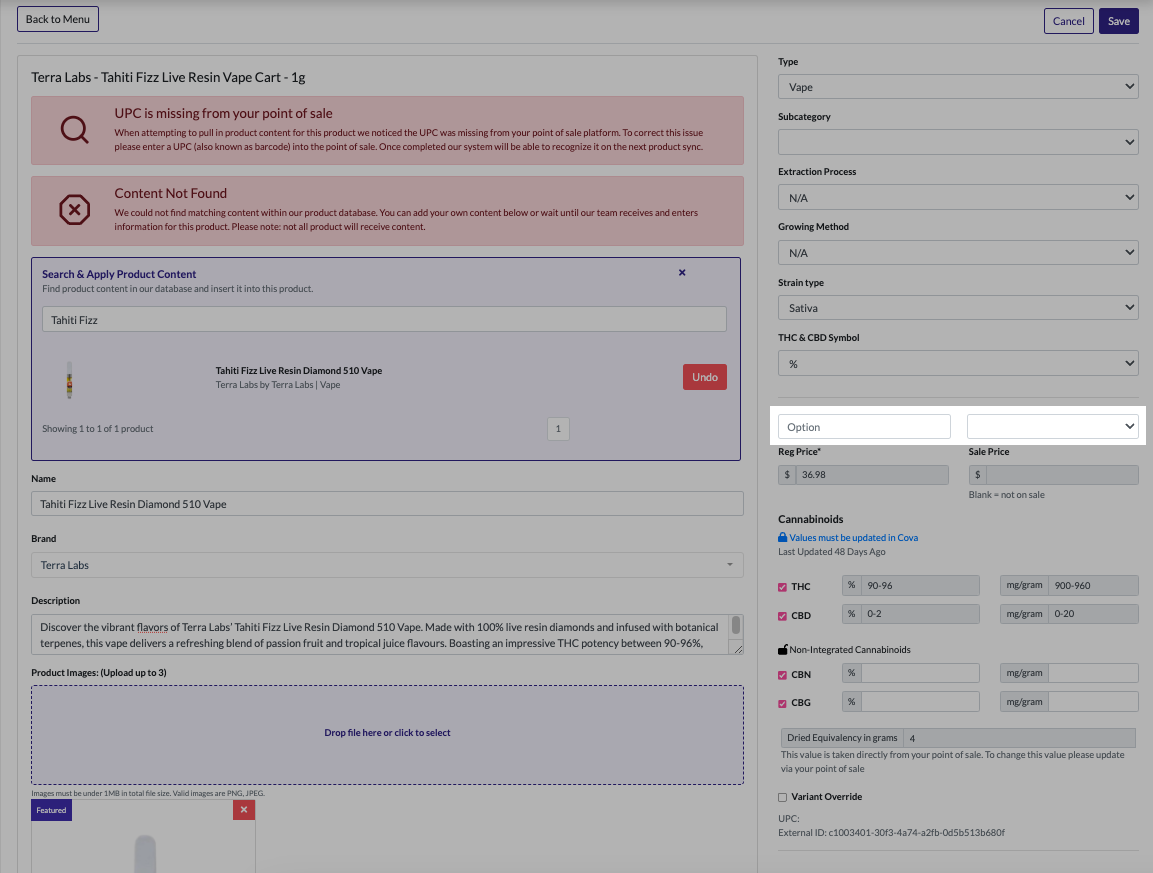Click the Showing 1 to 1 of 1 product text
Screen dimensions: 1153x873
98,429
